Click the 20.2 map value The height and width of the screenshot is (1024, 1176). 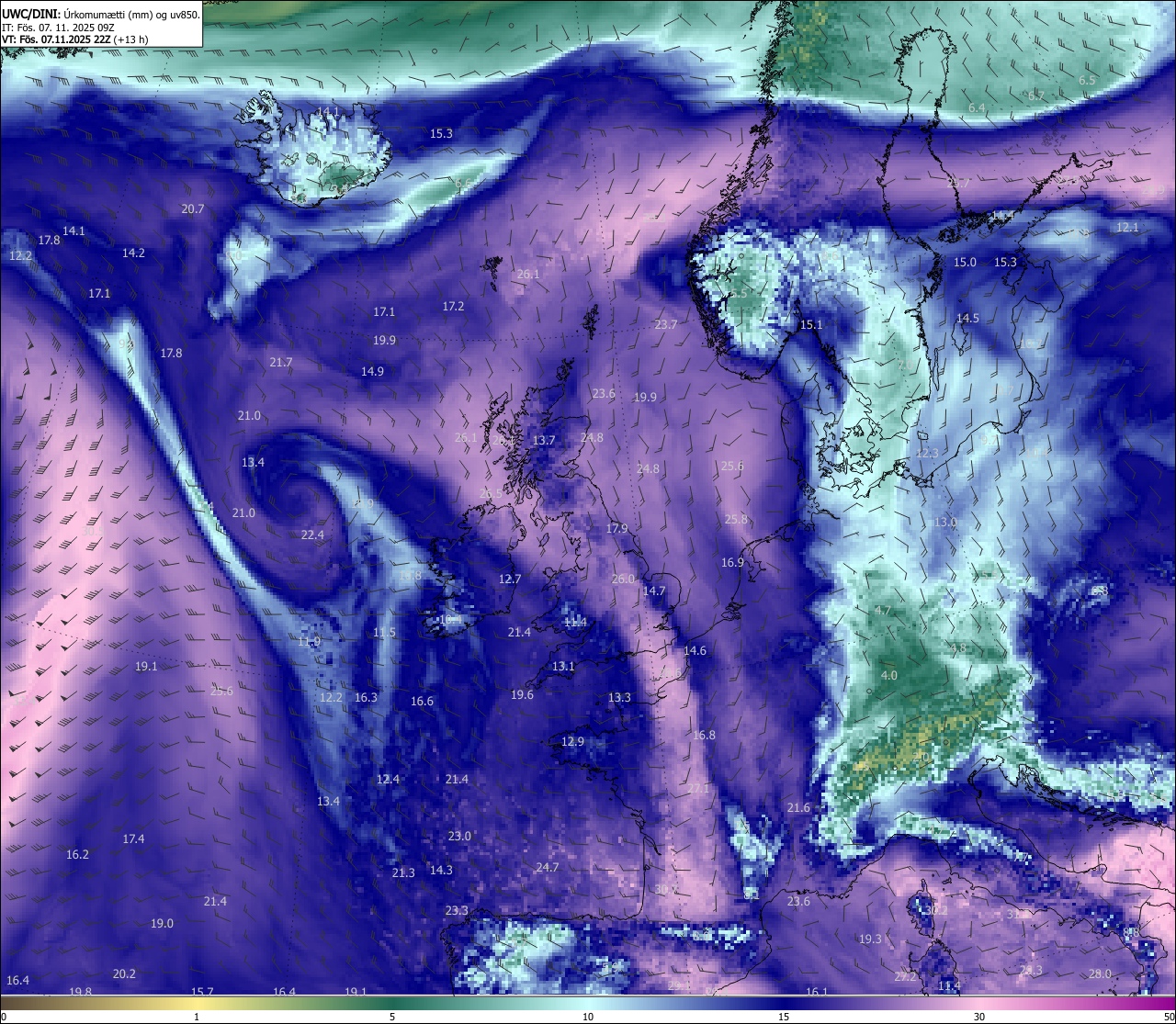pos(124,974)
